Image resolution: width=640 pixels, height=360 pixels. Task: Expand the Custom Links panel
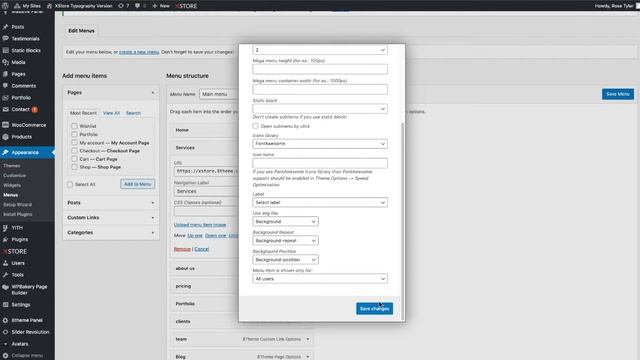point(111,218)
